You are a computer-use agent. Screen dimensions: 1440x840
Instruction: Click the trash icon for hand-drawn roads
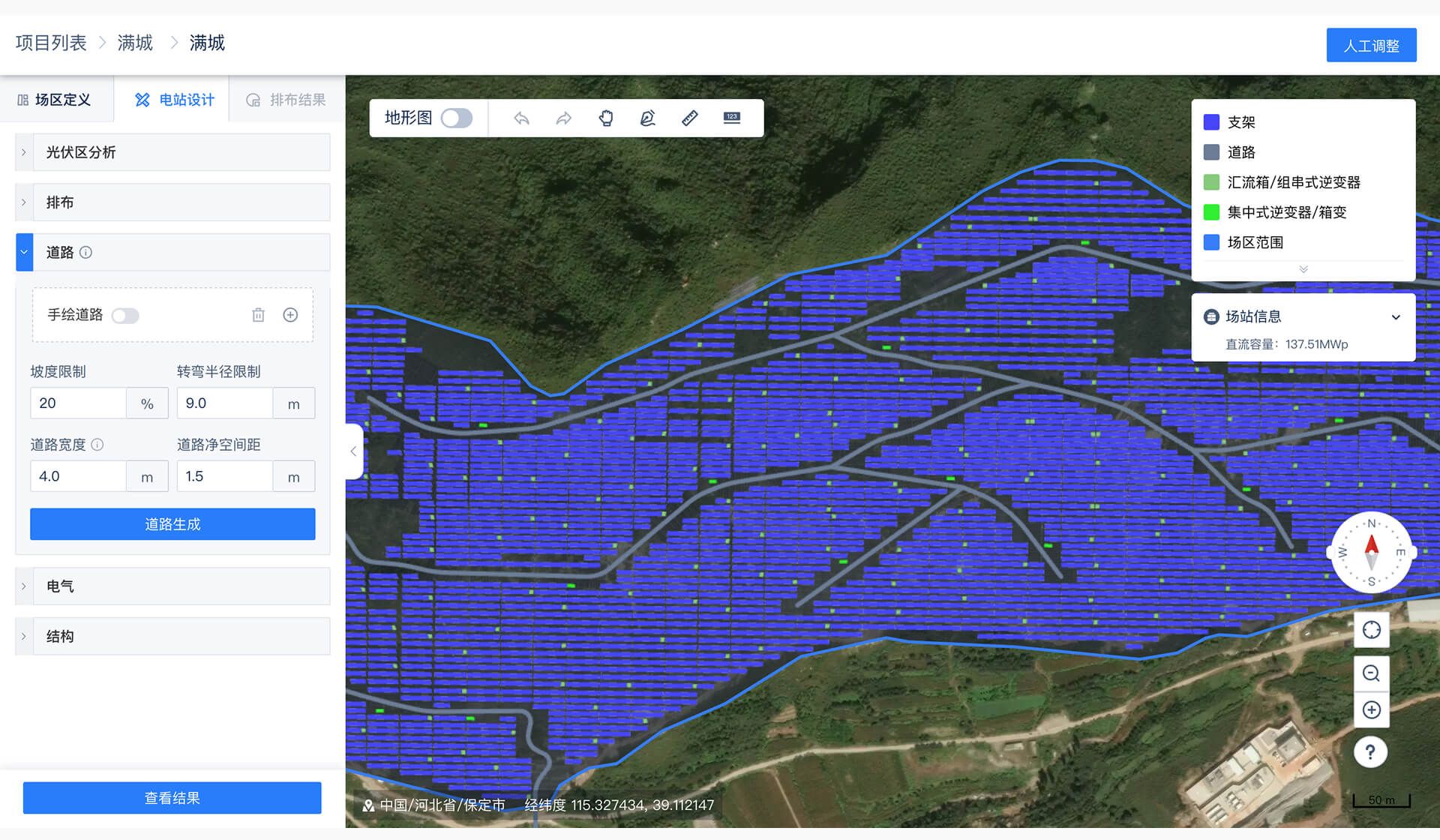(x=258, y=315)
